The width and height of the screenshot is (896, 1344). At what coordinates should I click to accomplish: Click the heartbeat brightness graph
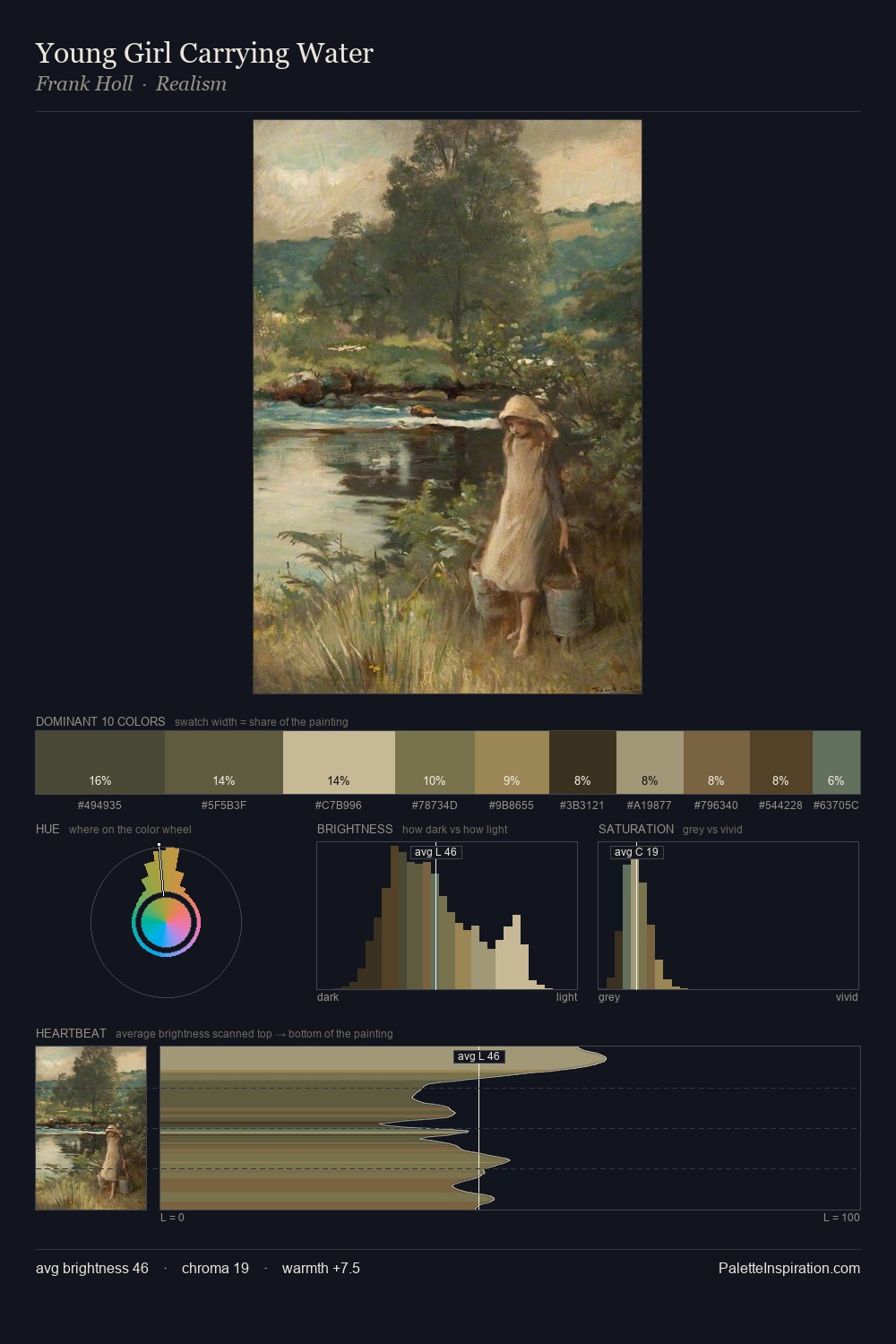coord(510,1128)
